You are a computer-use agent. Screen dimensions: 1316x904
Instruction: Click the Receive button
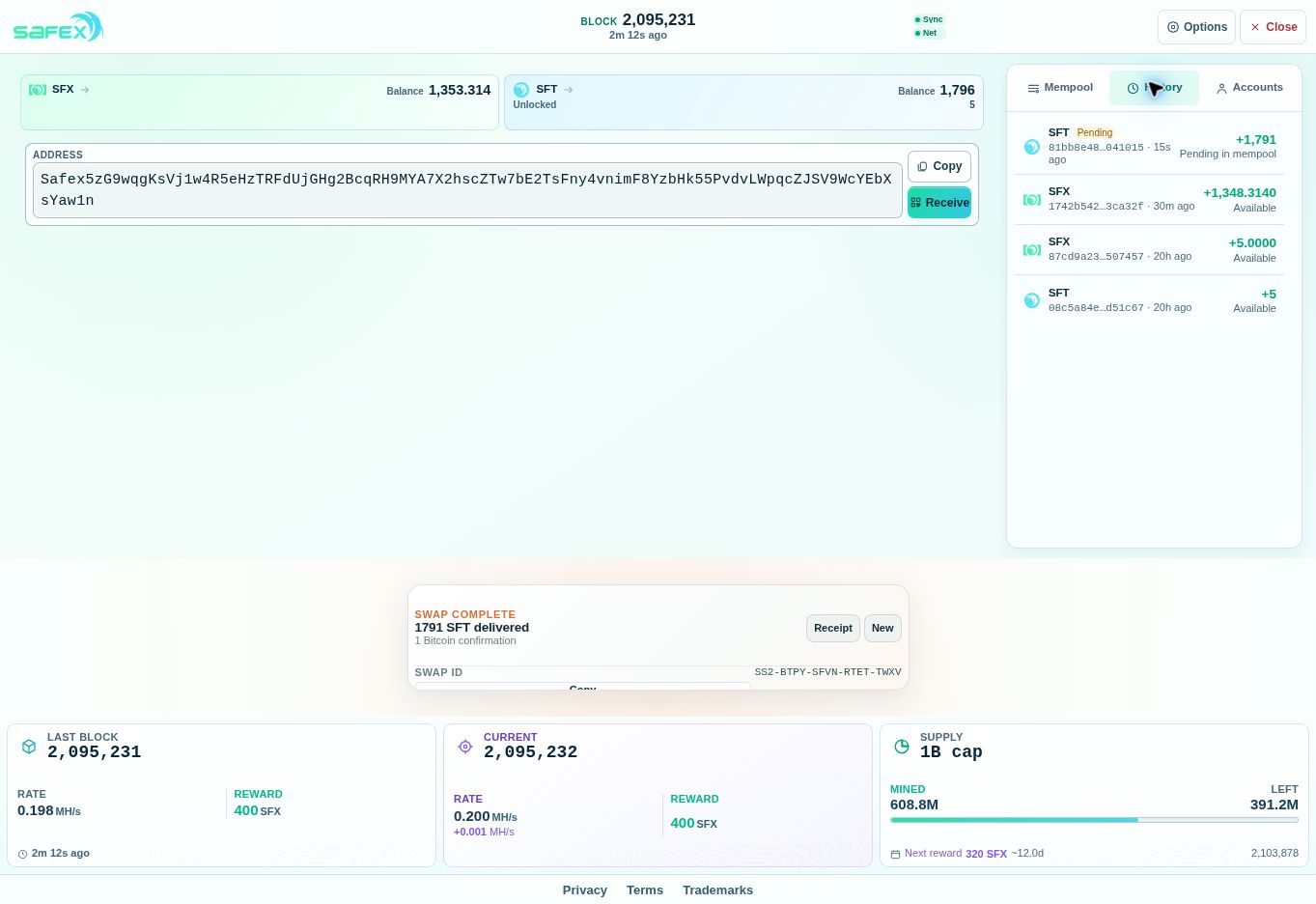click(x=939, y=203)
